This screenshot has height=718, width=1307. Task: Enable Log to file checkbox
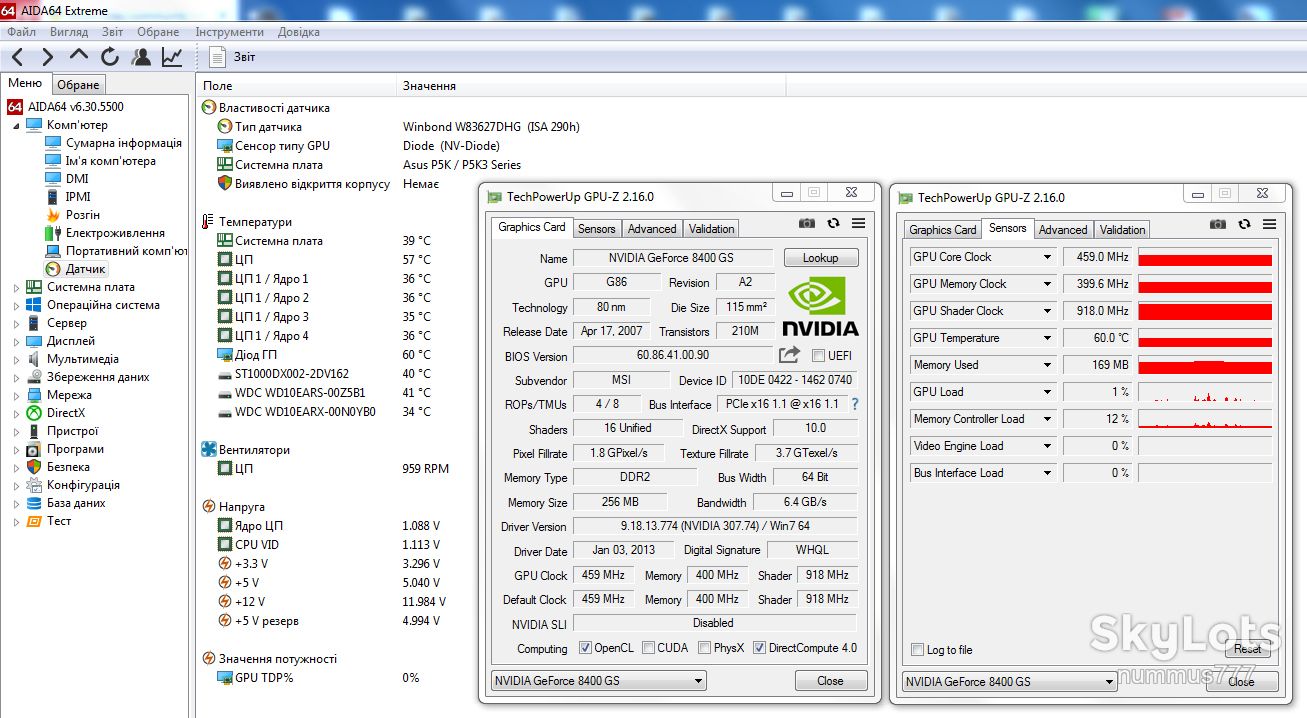click(917, 650)
